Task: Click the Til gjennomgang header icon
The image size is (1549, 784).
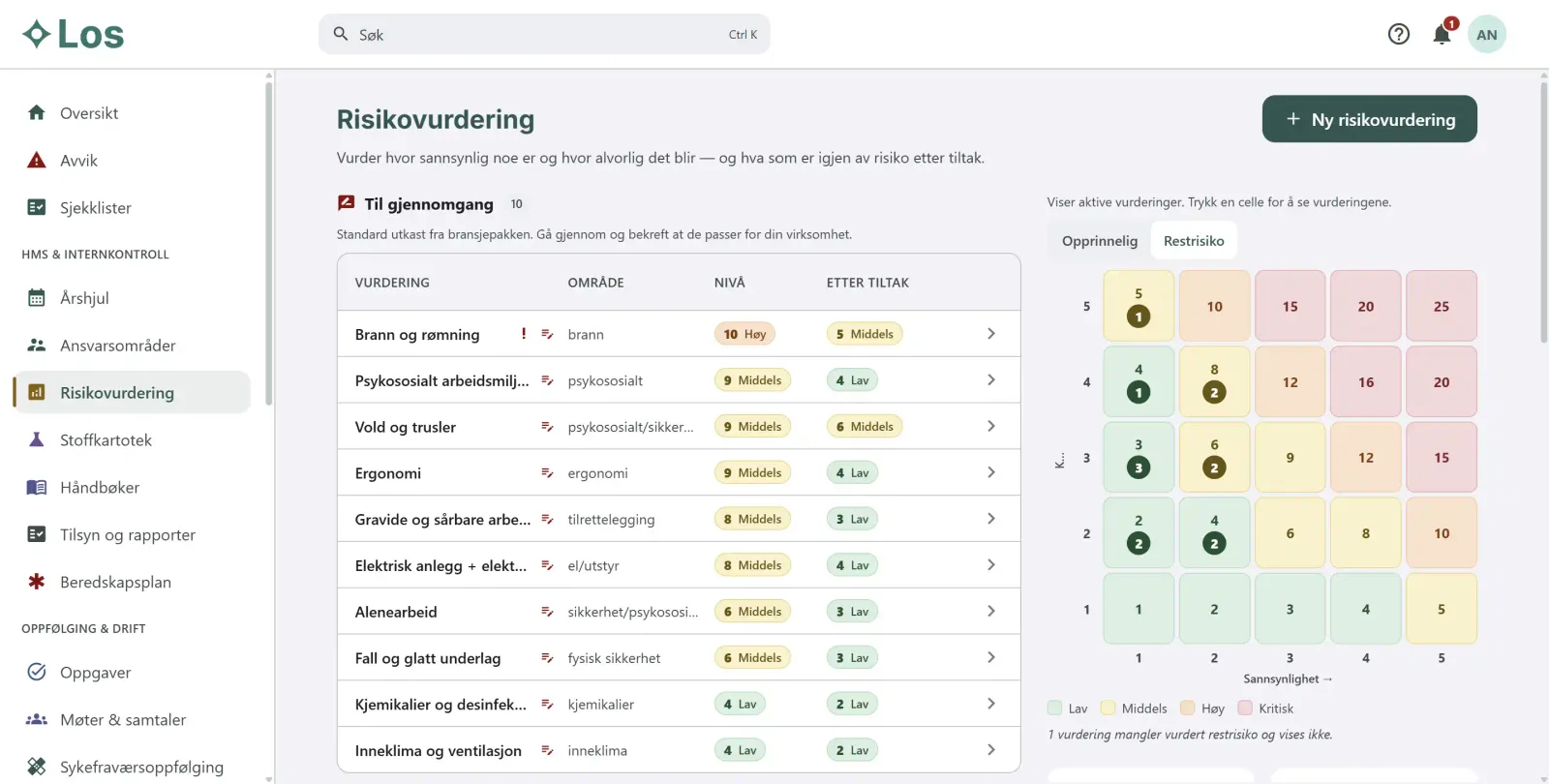Action: coord(346,203)
